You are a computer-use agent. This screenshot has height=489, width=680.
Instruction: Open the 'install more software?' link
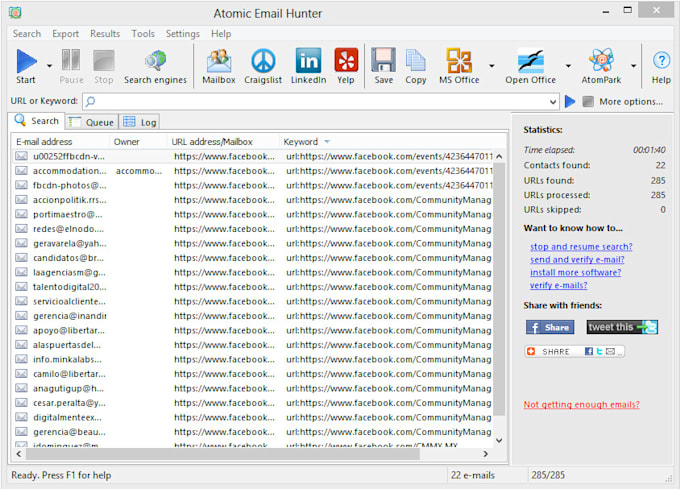[x=575, y=272]
